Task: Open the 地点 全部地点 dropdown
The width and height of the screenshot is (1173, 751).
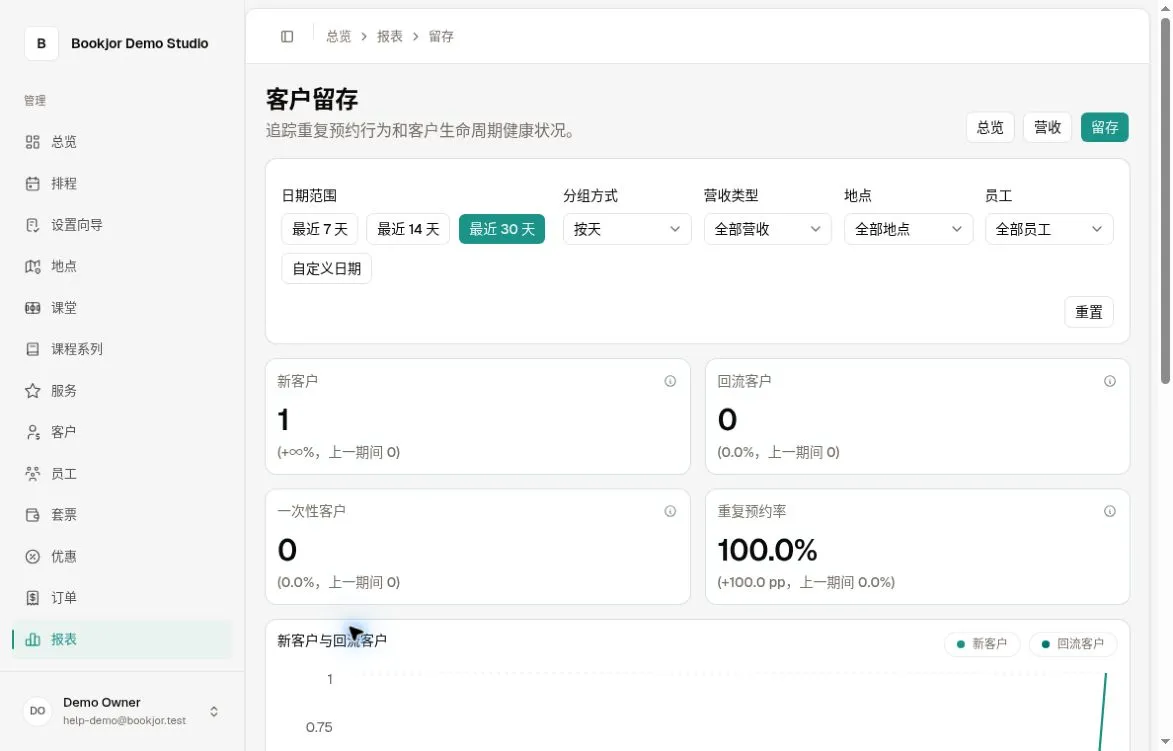Action: pyautogui.click(x=908, y=229)
